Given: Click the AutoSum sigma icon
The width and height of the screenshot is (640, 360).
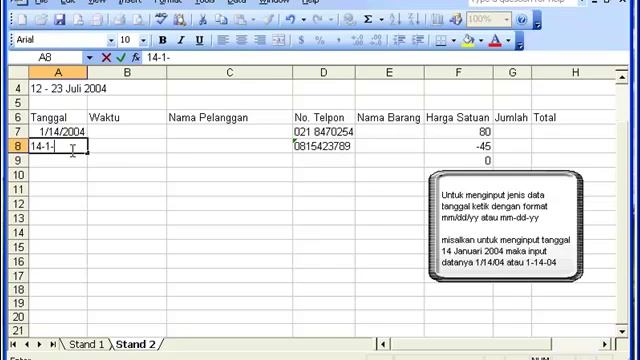Looking at the screenshot, I should tap(368, 19).
